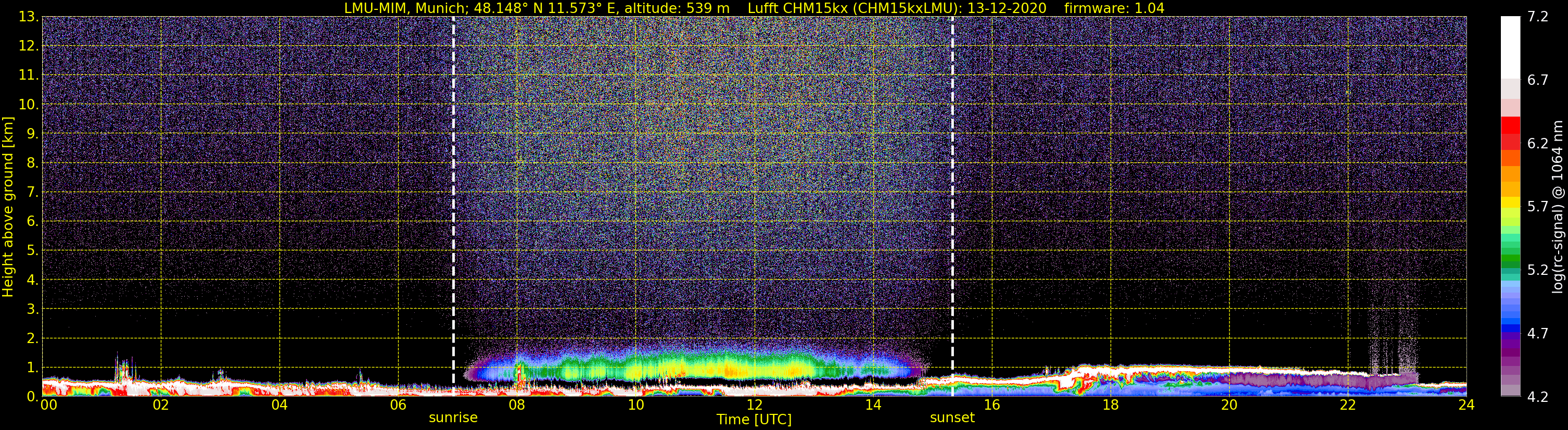Click the time axis tick label '20'

[x=1229, y=405]
